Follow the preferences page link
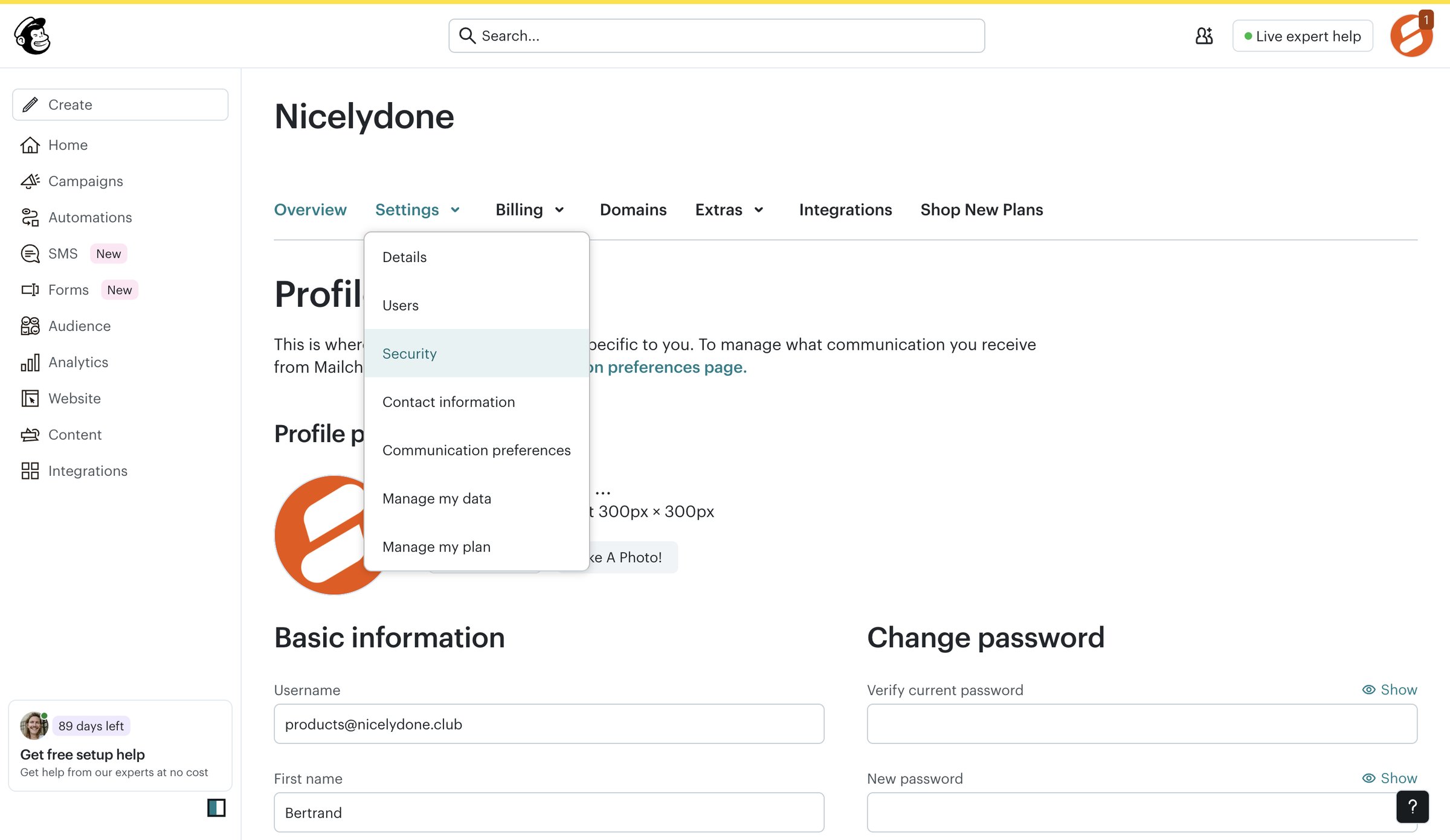 pos(668,367)
